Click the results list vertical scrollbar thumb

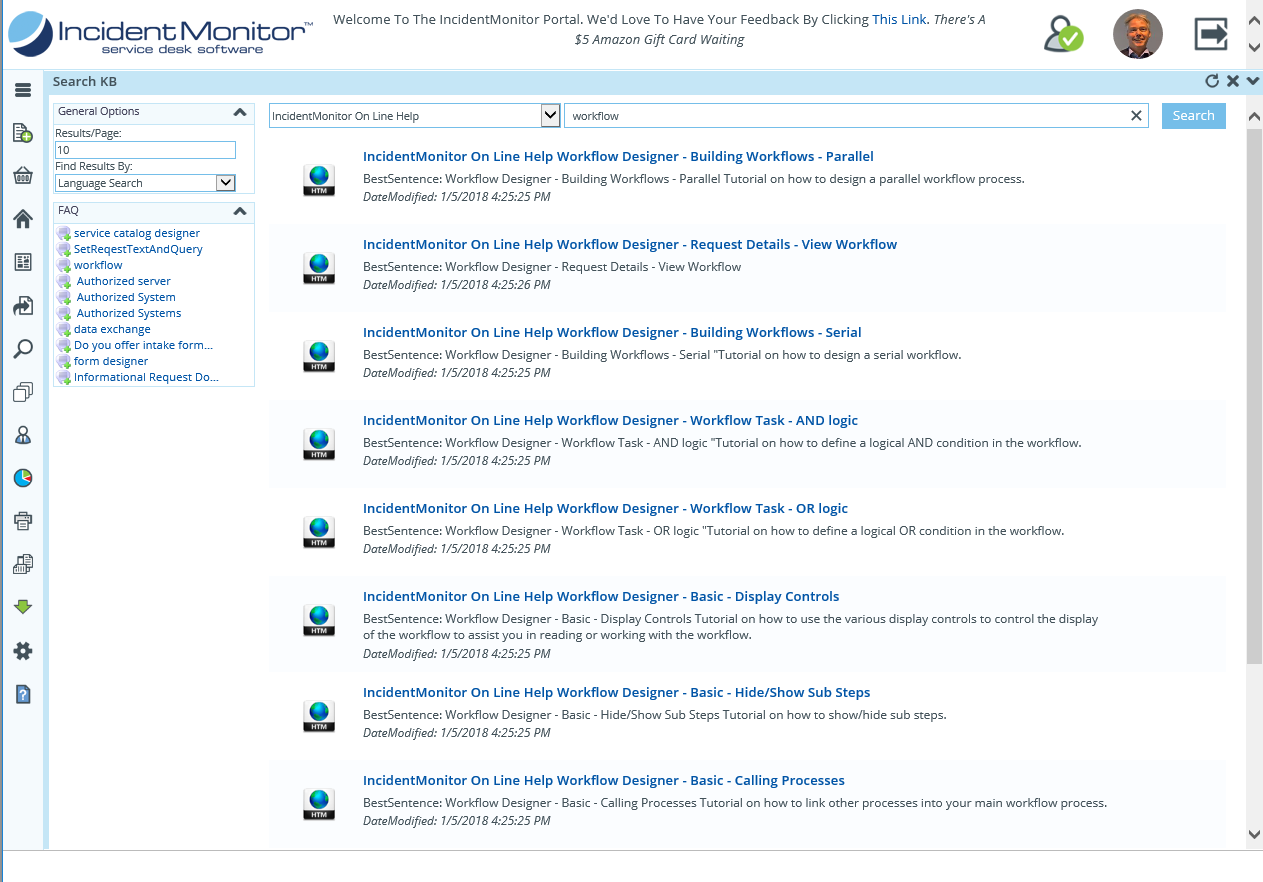(1254, 395)
